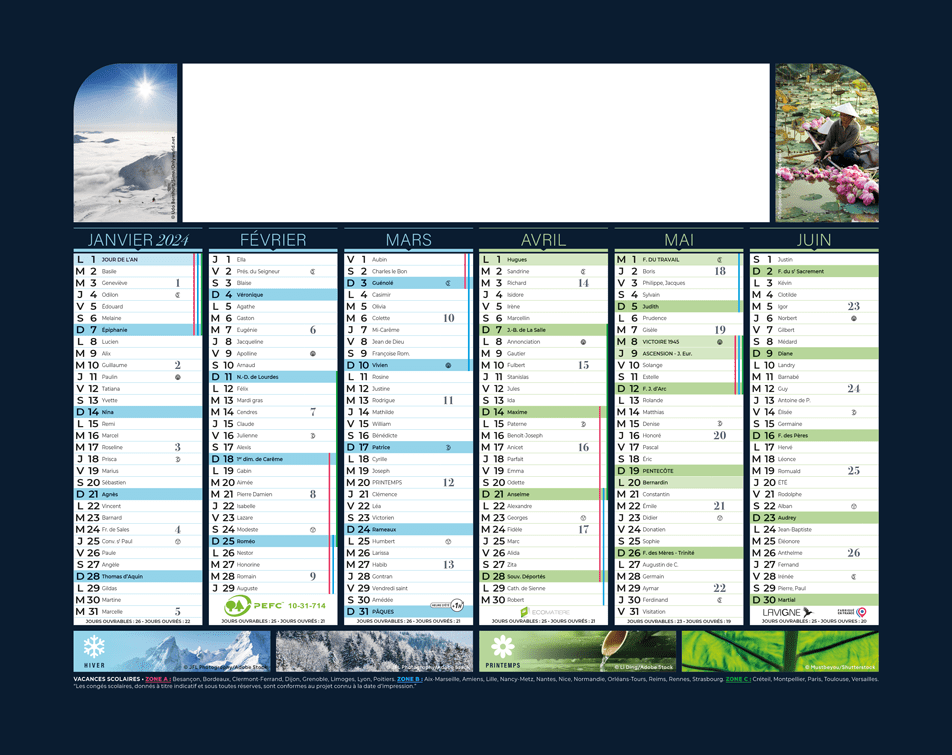952x755 pixels.
Task: Select the JOUR DE L'AN row in Janvier
Action: (x=135, y=260)
